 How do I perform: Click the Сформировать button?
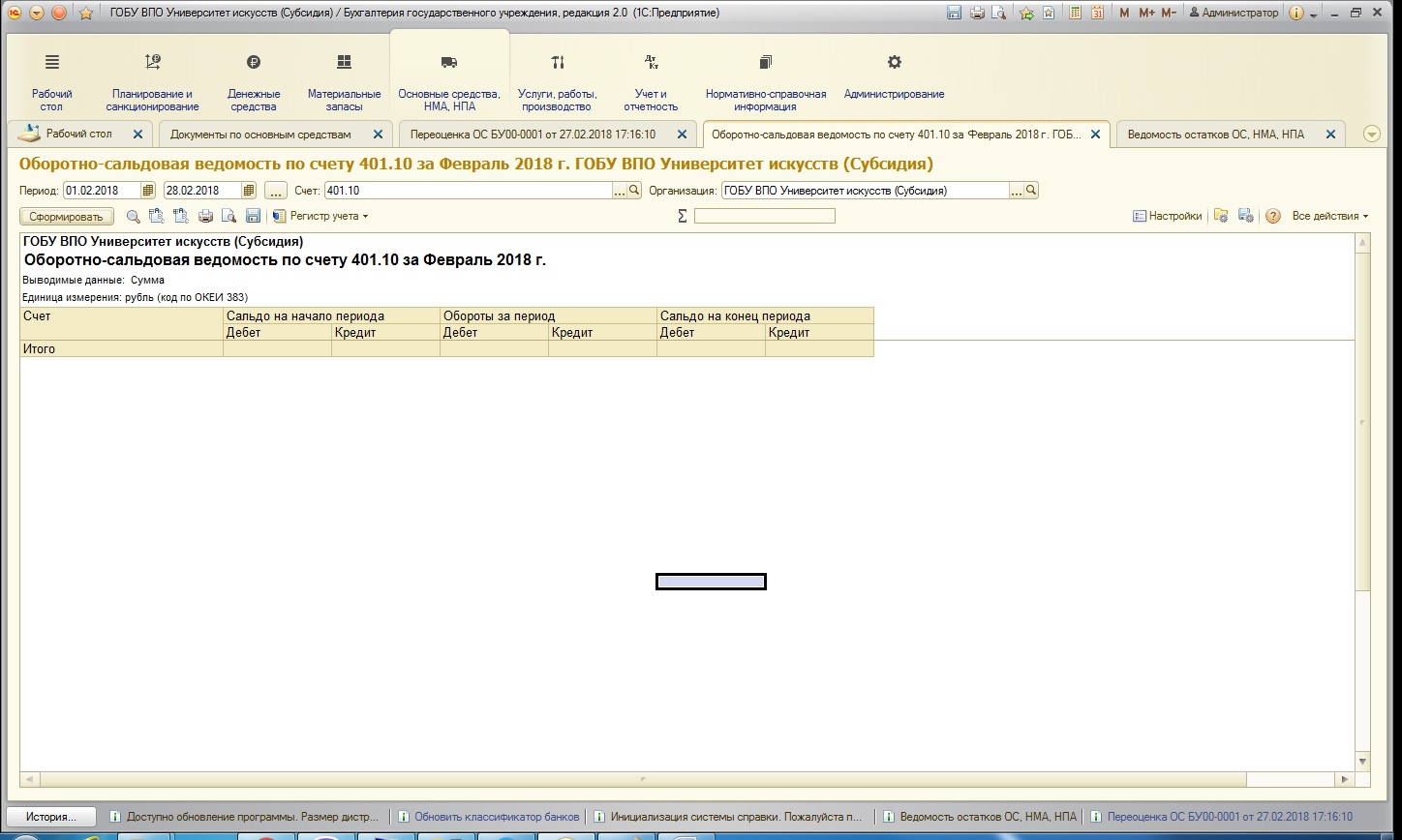coord(66,217)
